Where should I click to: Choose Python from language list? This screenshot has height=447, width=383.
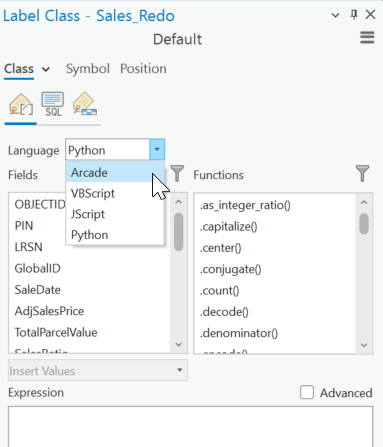coord(115,235)
